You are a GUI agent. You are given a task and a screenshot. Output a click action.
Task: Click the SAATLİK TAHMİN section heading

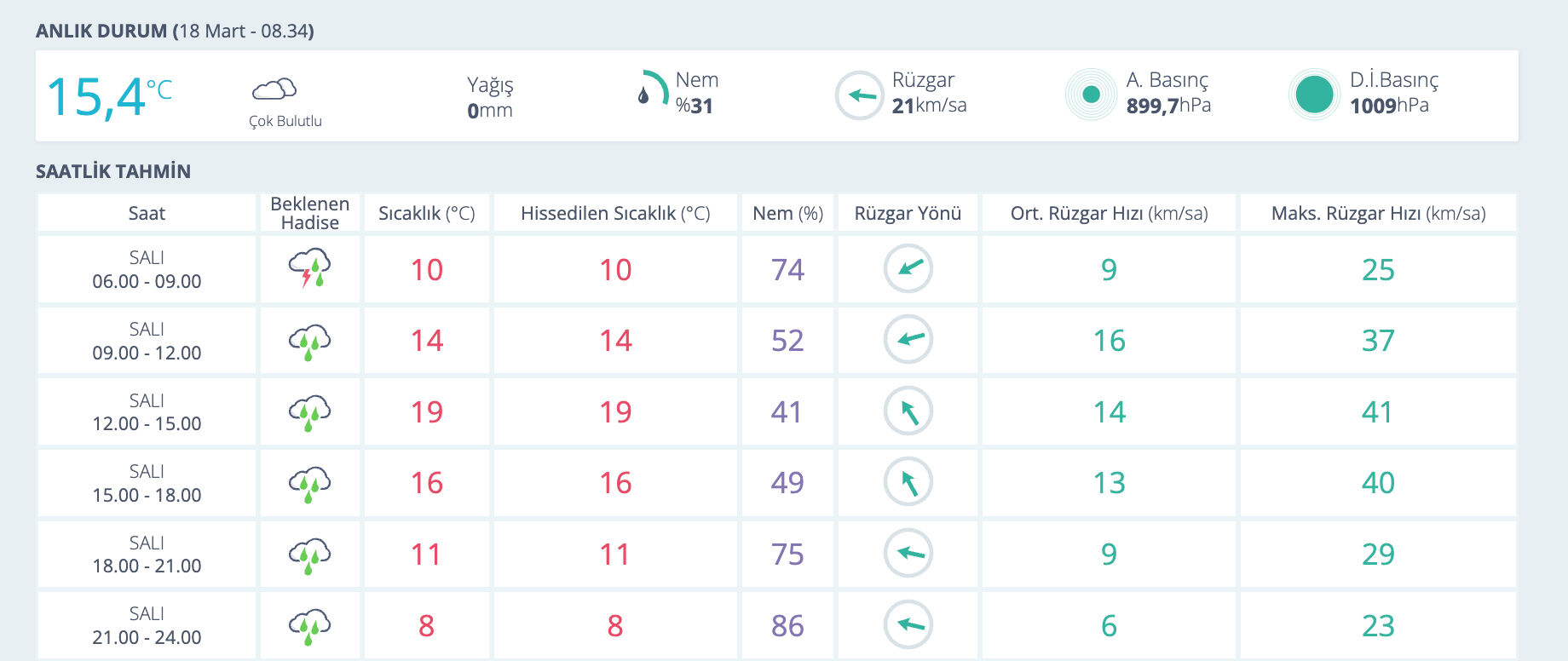(113, 171)
